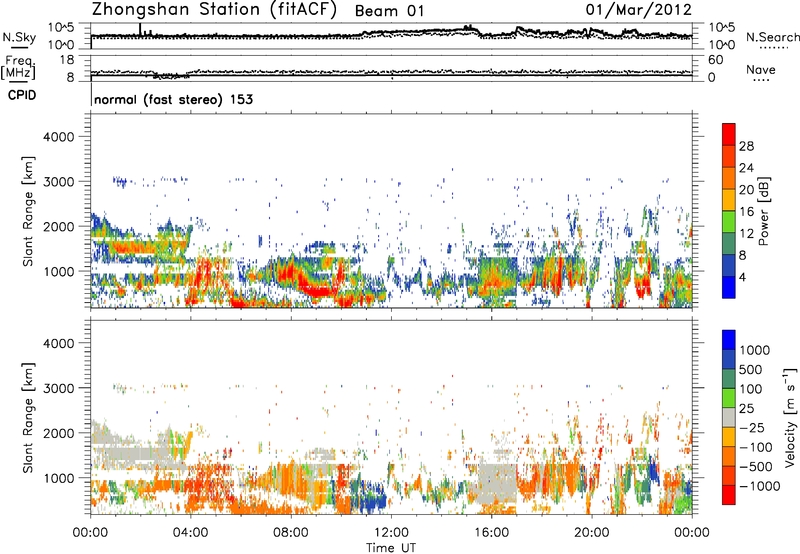Click the 60 tick of Nave axis

tap(715, 60)
